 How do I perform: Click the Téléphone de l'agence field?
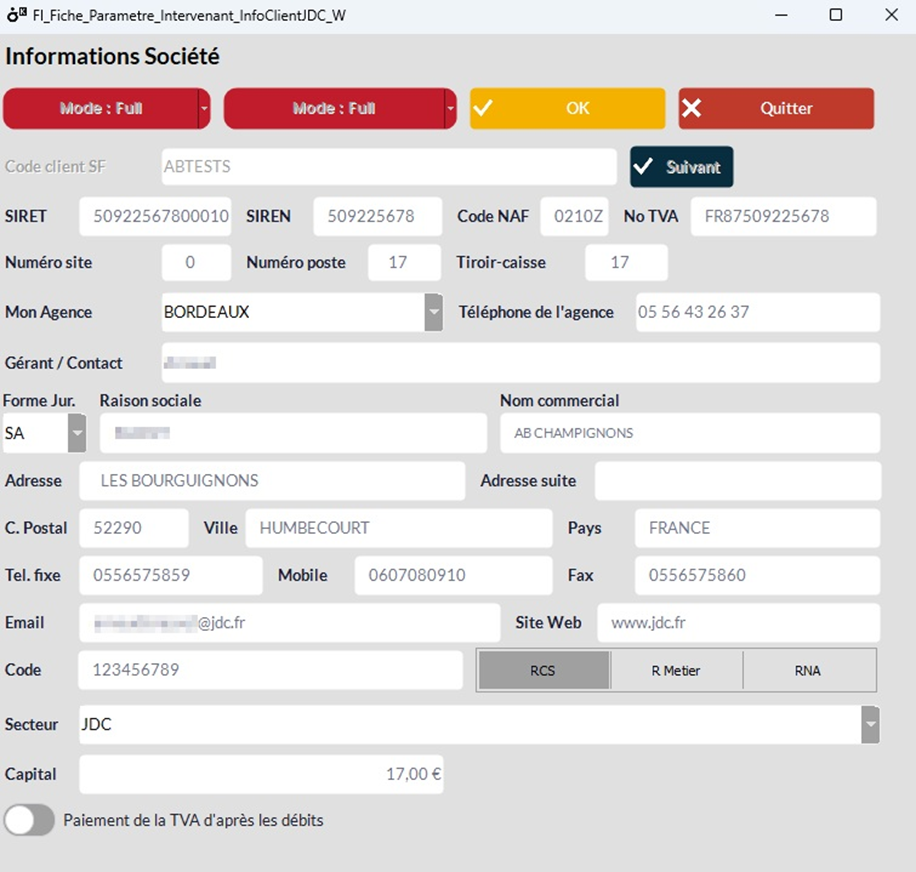[757, 312]
